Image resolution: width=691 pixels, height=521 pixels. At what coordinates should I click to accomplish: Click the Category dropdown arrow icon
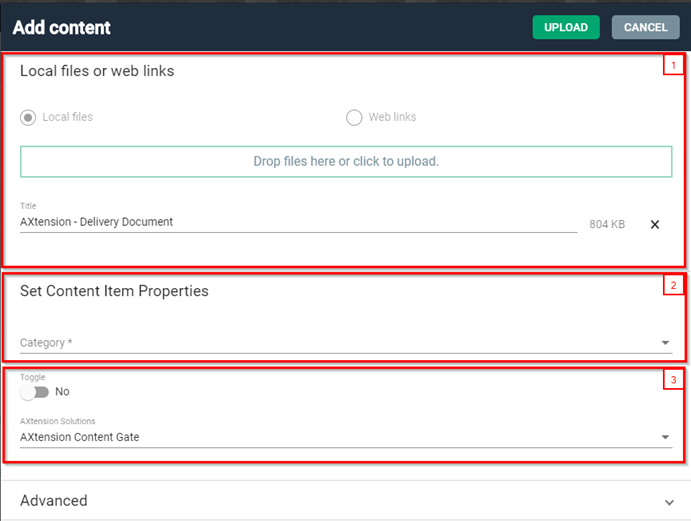[x=666, y=343]
